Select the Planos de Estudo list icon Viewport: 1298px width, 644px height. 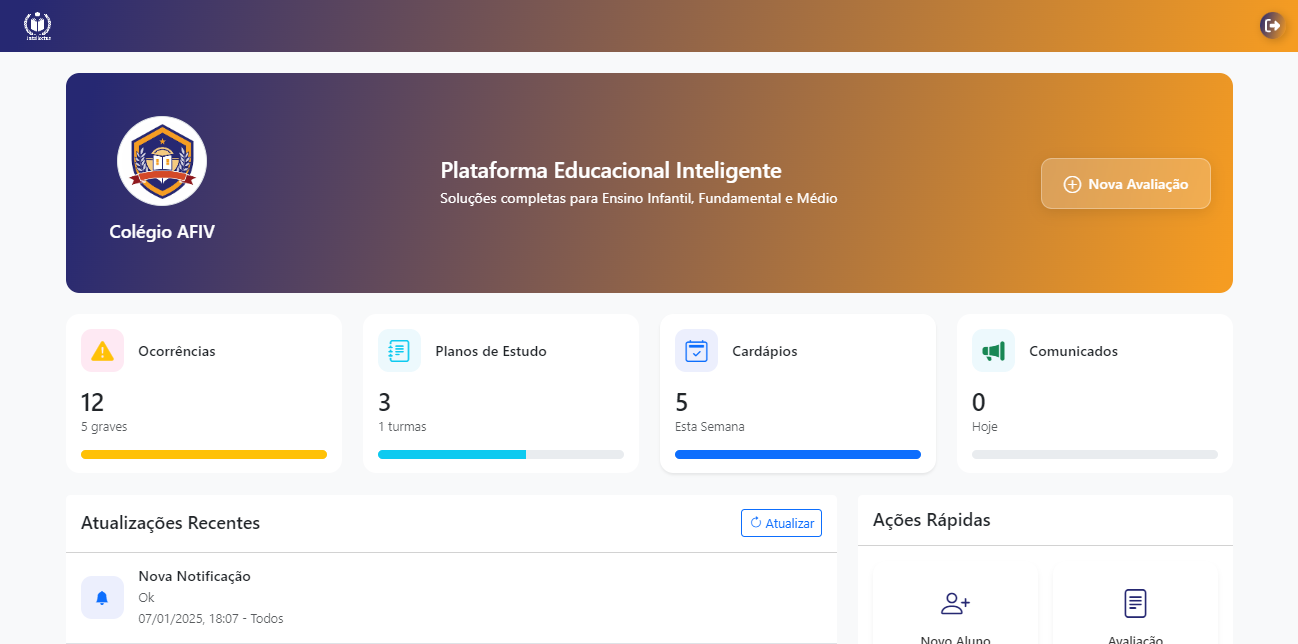pos(399,350)
